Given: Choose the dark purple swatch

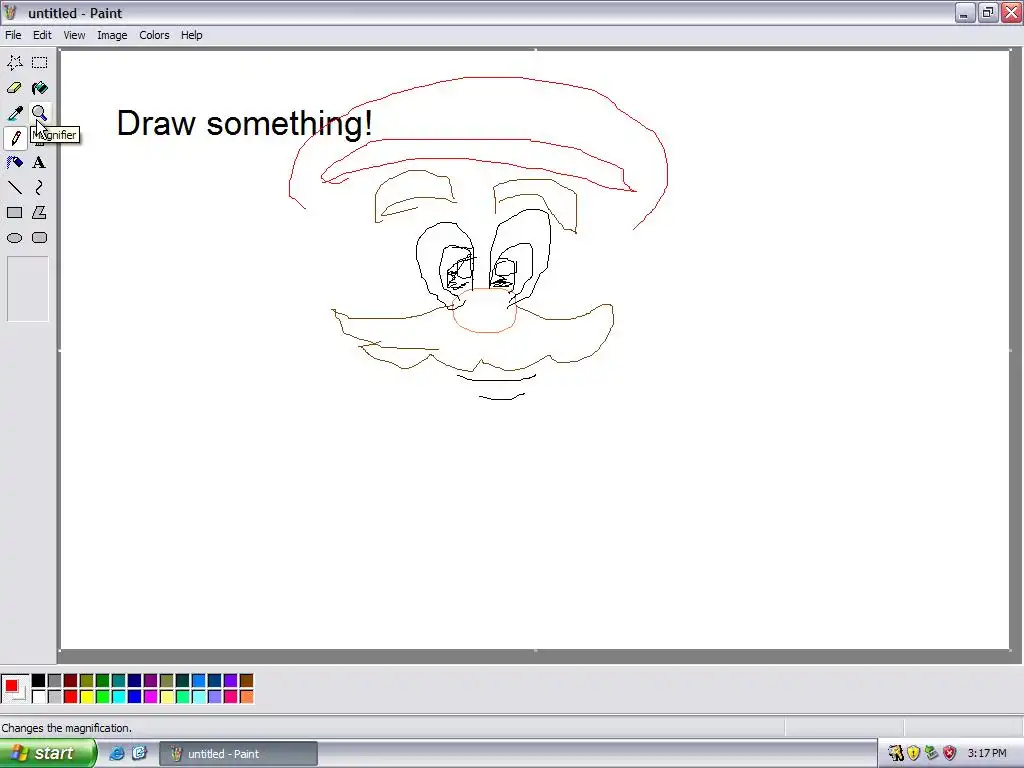Looking at the screenshot, I should [151, 681].
